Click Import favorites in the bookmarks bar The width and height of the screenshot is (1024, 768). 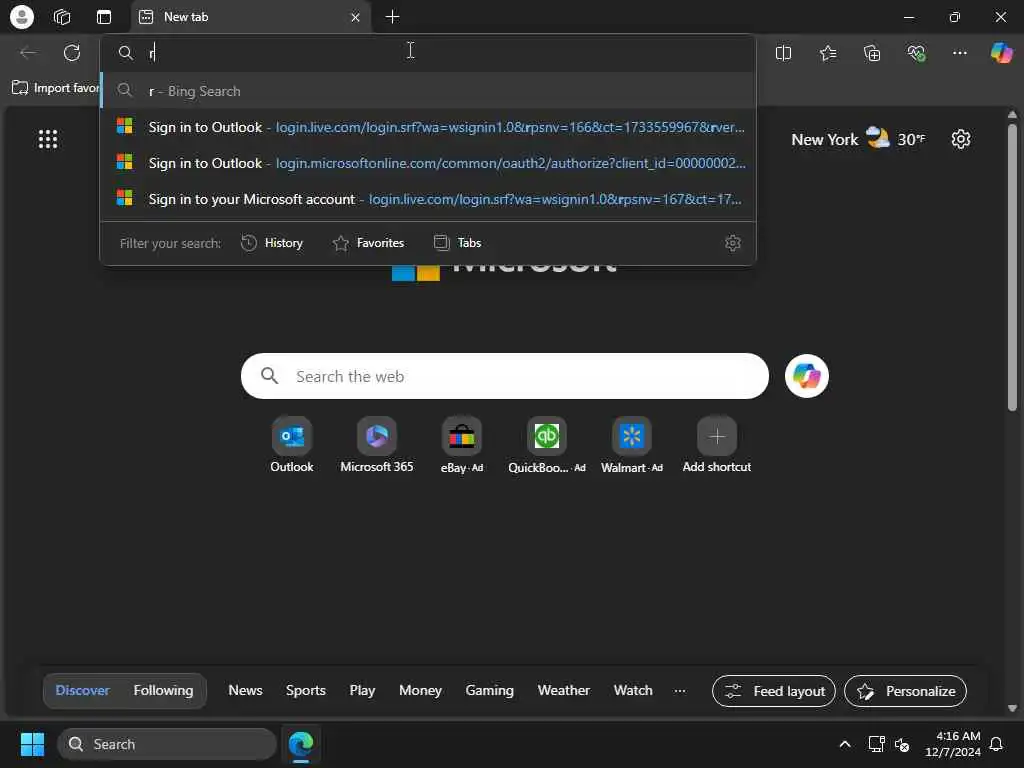[x=56, y=88]
